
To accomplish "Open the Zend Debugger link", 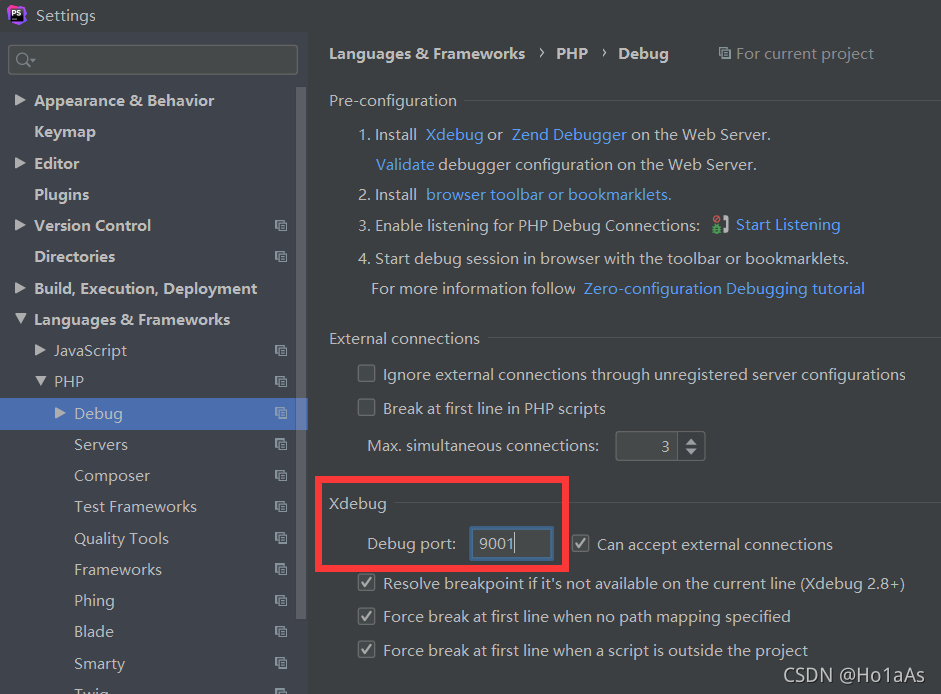I will pos(569,134).
